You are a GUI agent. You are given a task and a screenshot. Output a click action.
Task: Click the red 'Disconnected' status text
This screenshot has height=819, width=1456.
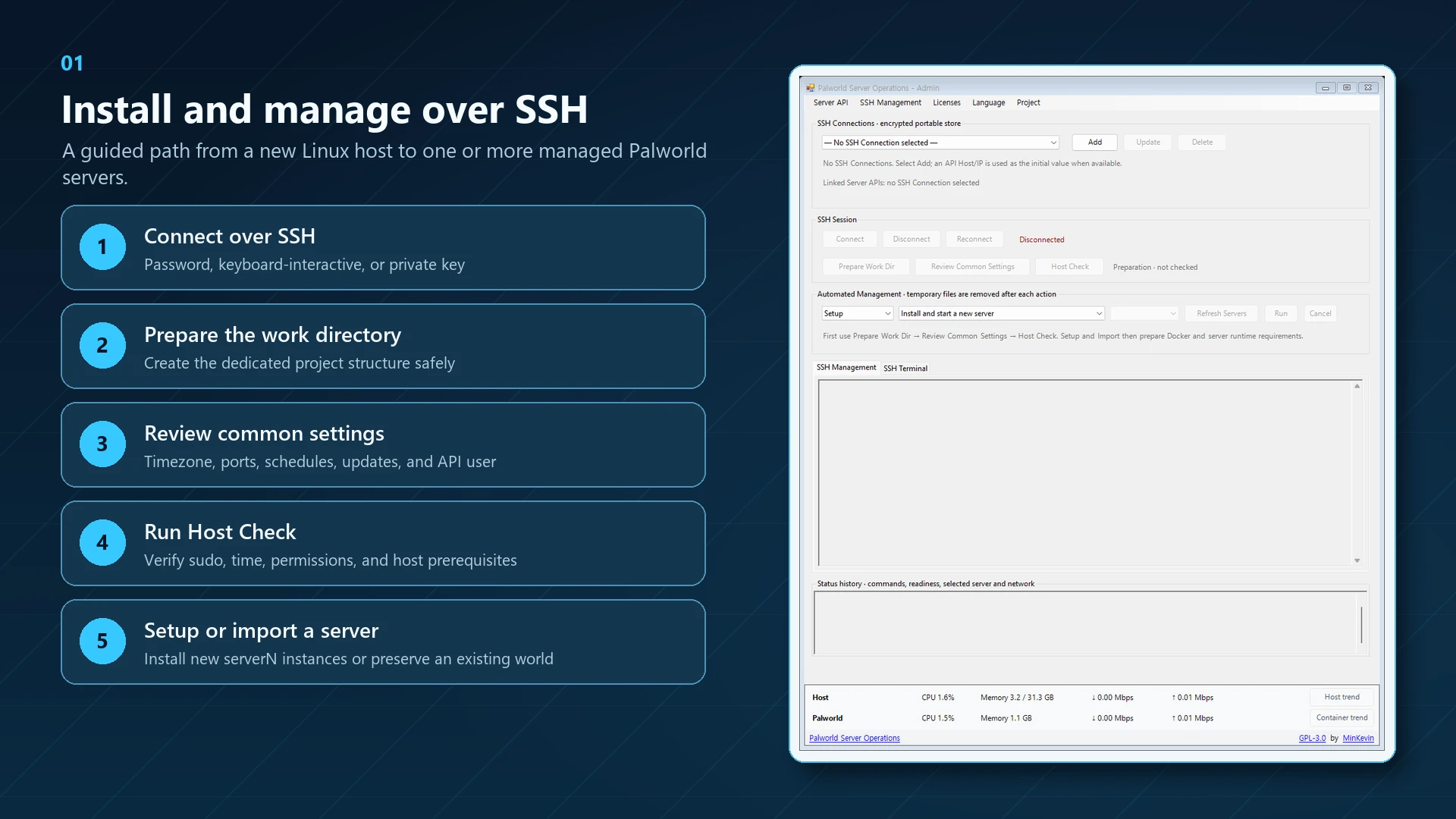click(x=1042, y=240)
